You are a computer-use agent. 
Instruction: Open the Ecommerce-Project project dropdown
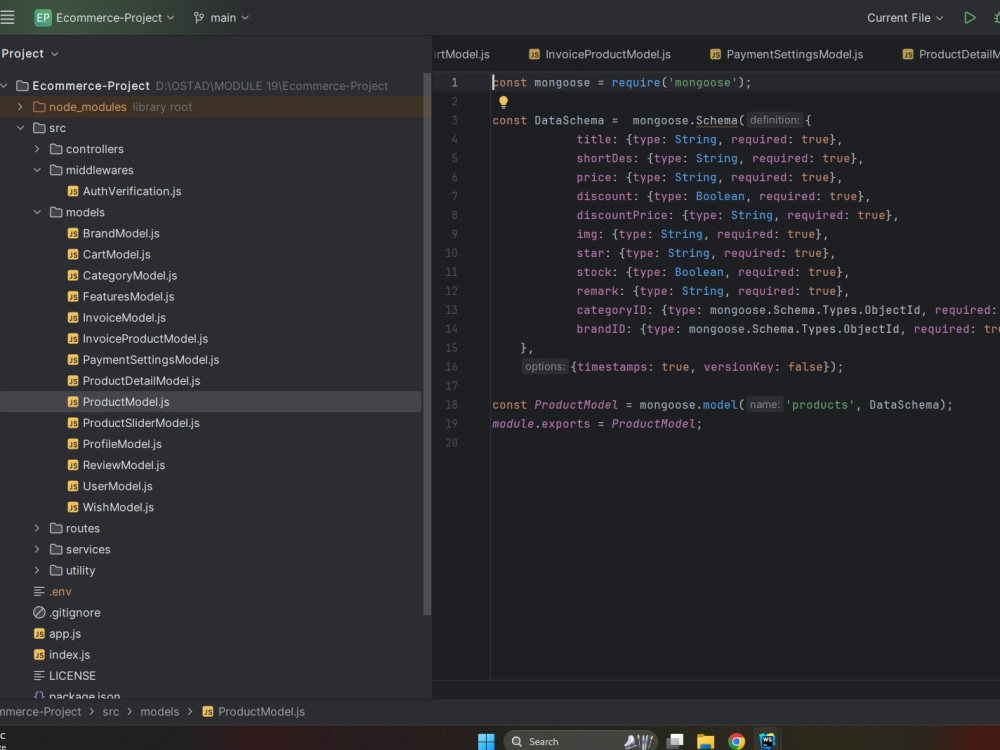click(115, 18)
